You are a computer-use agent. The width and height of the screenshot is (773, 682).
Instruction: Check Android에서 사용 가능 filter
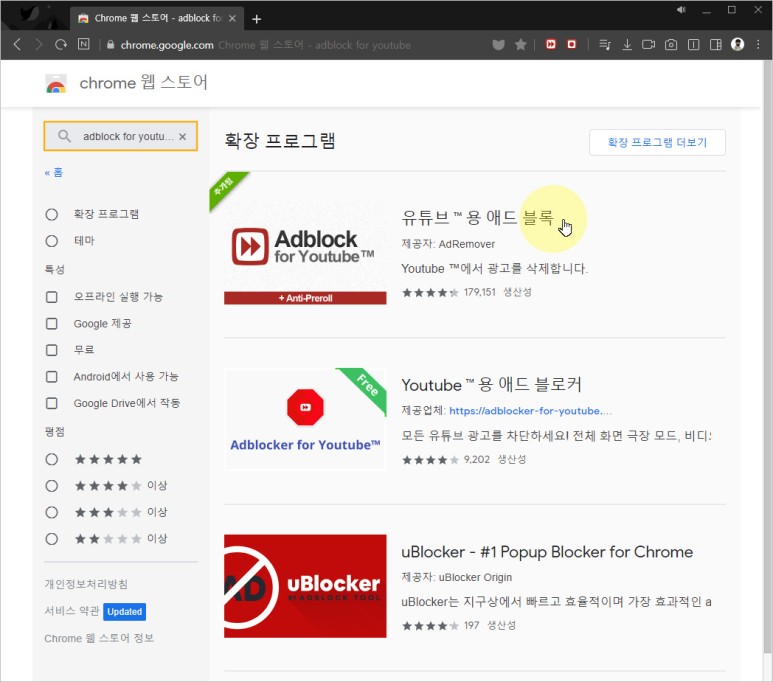tap(52, 377)
